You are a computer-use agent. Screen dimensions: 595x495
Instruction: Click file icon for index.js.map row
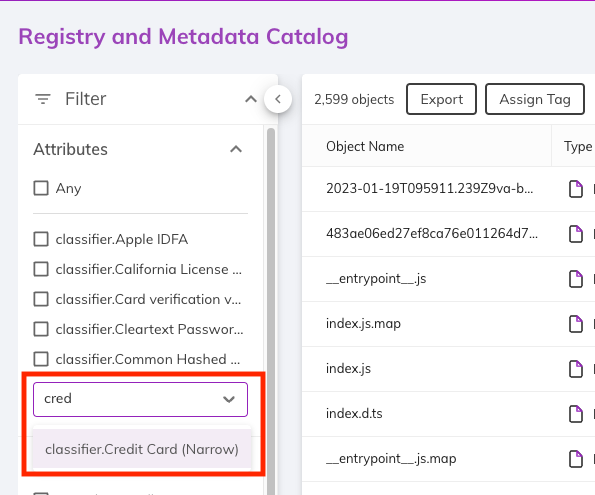[576, 324]
